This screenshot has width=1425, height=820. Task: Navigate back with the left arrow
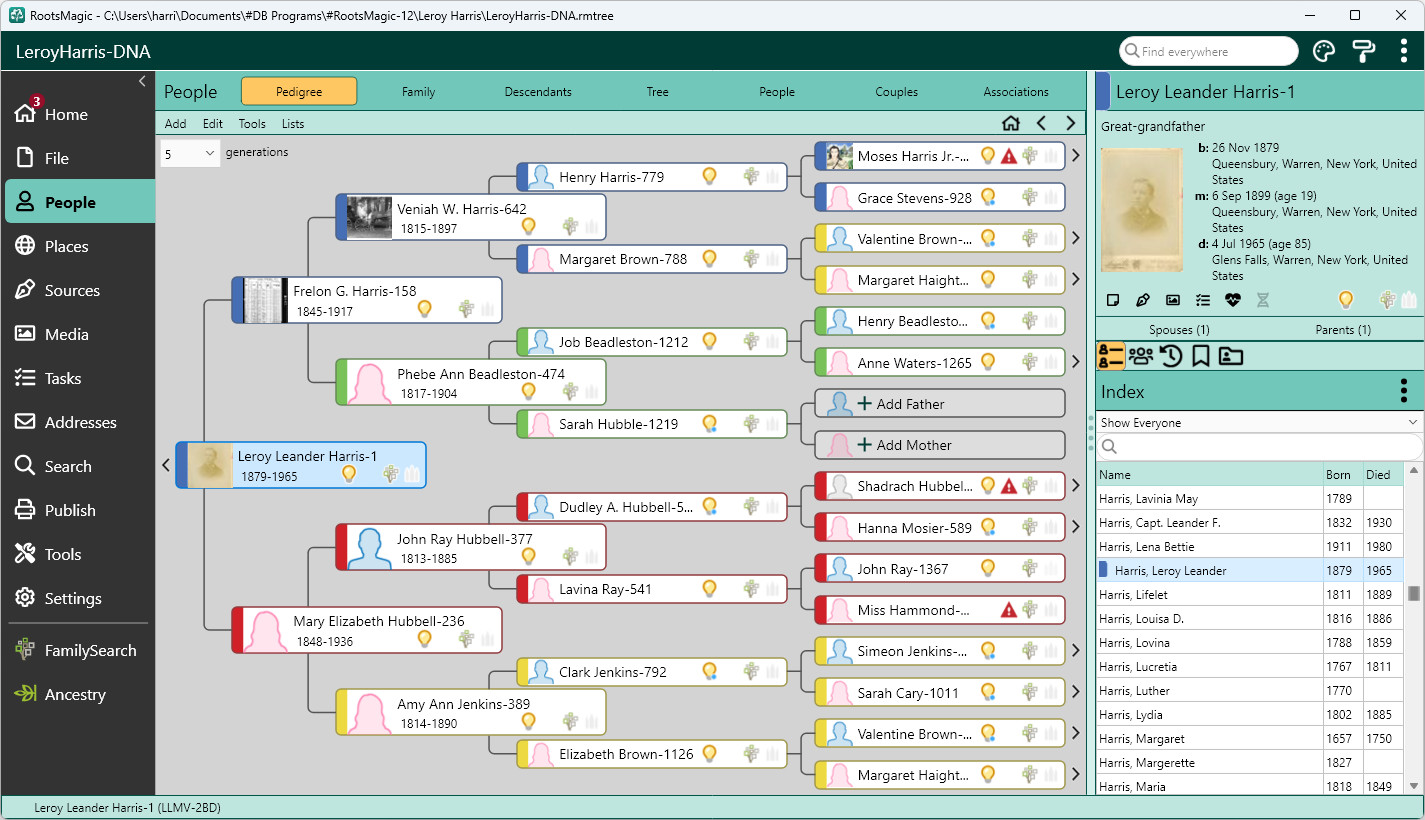click(1041, 123)
